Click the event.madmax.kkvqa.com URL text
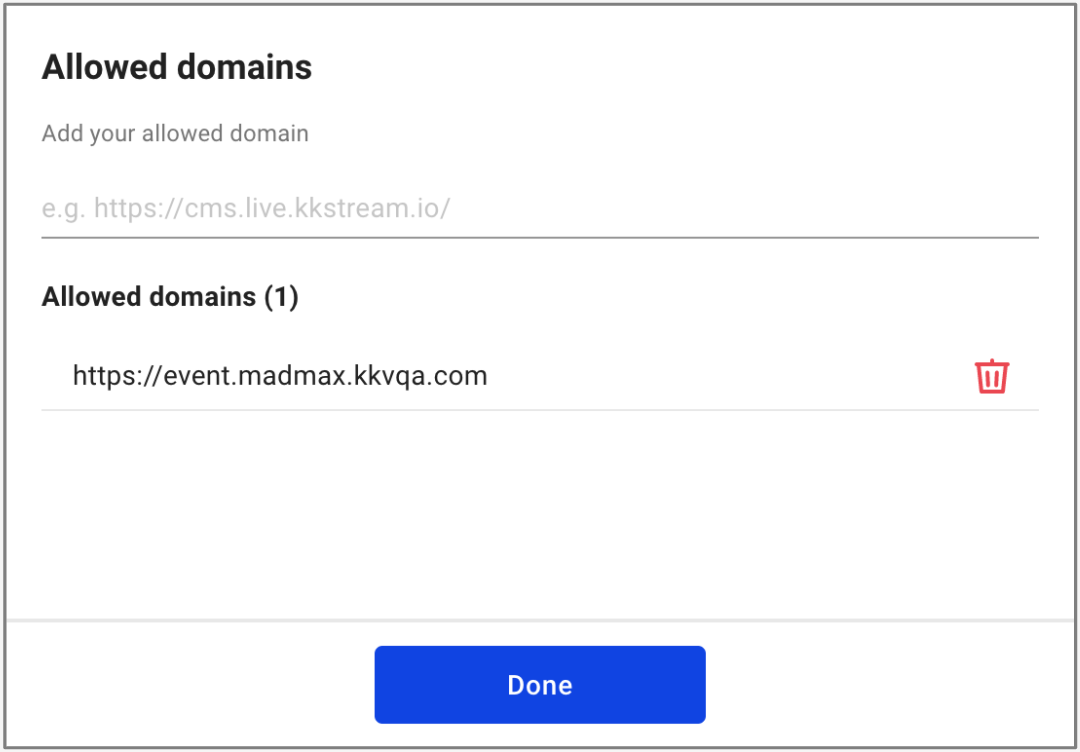Viewport: 1080px width, 752px height. coord(280,376)
